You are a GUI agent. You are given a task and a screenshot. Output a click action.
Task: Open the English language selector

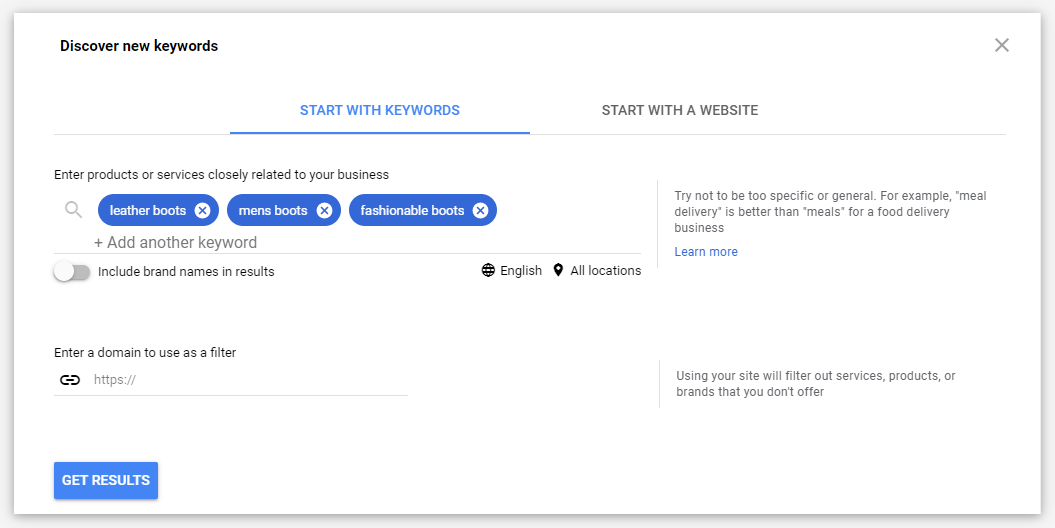521,270
